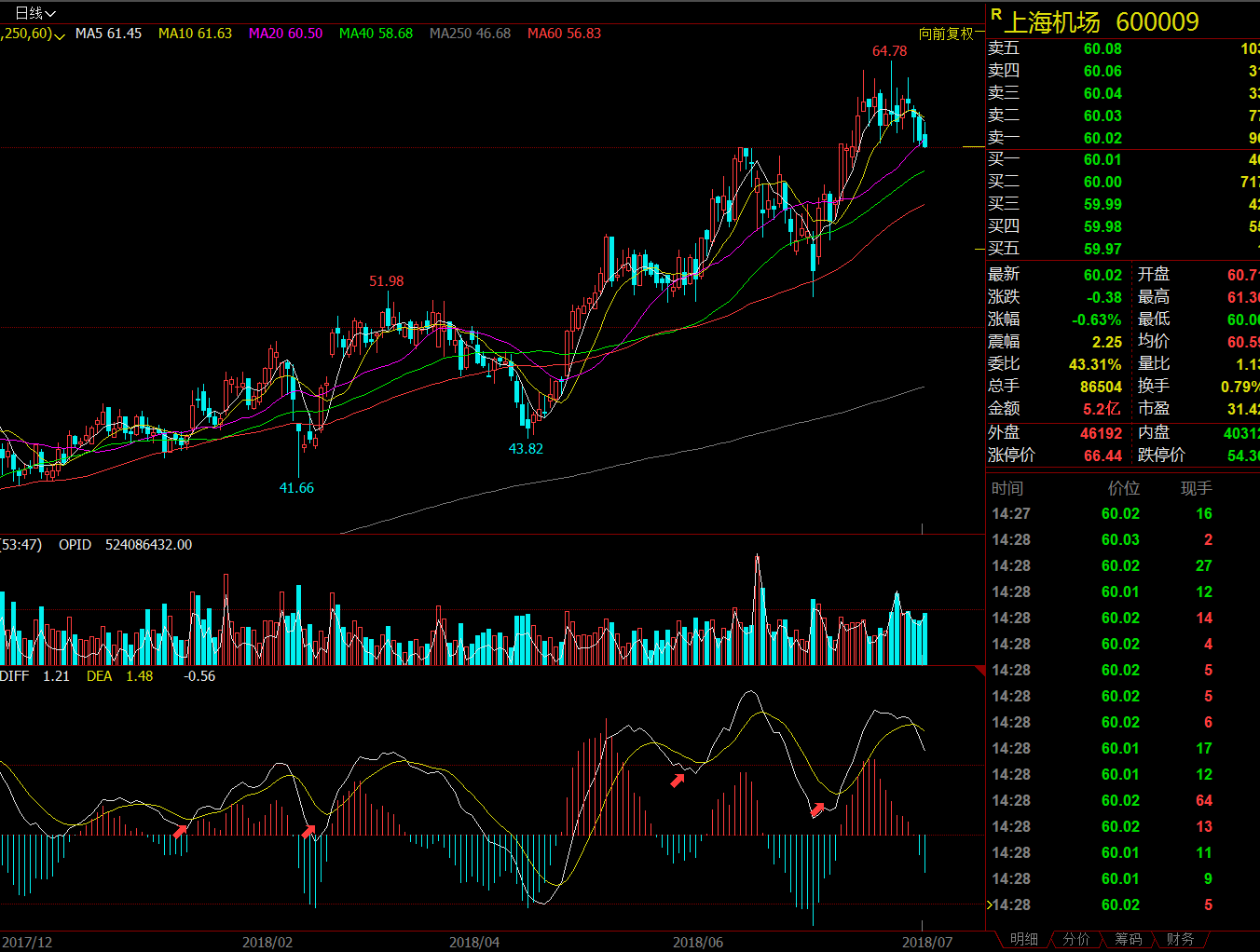Expand the MA parameters dropdown arrow

click(60, 35)
